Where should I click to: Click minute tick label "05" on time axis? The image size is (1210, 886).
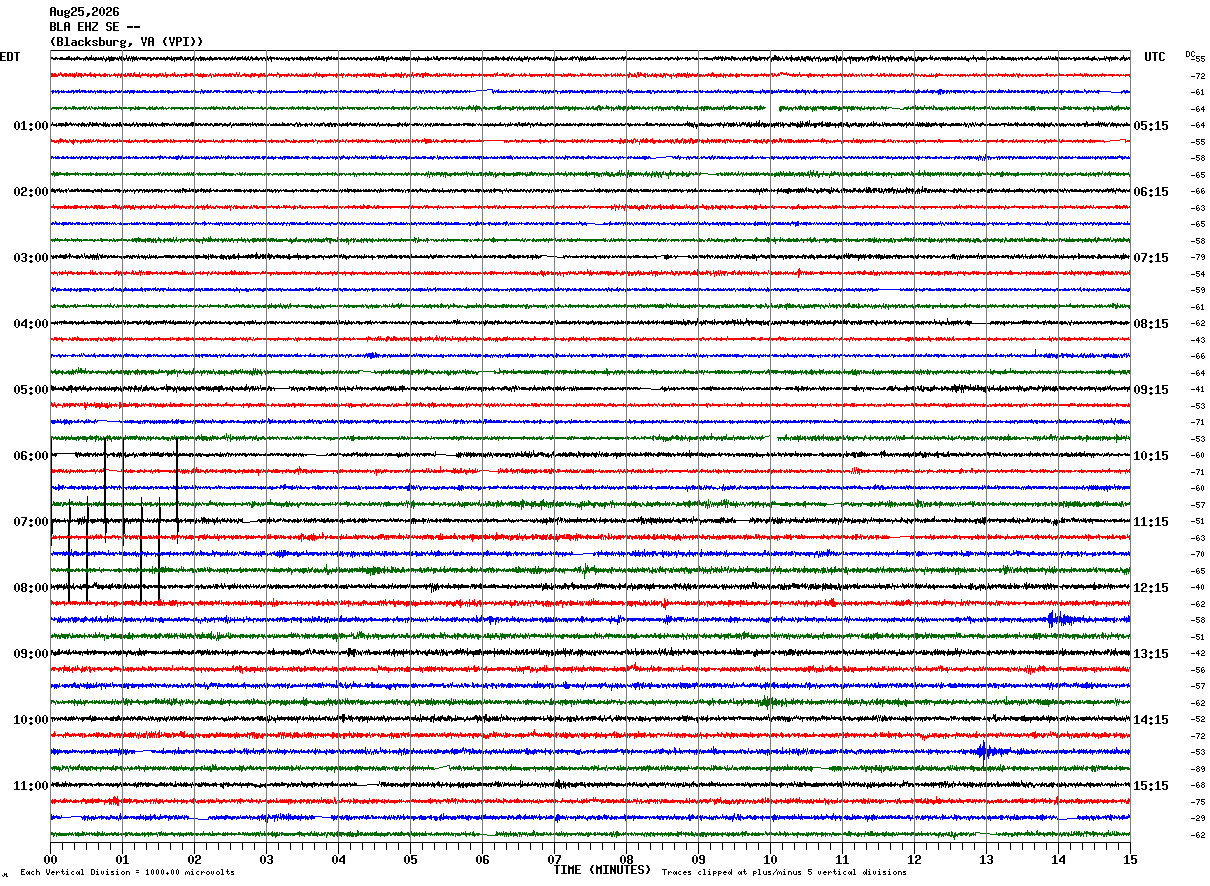click(410, 859)
